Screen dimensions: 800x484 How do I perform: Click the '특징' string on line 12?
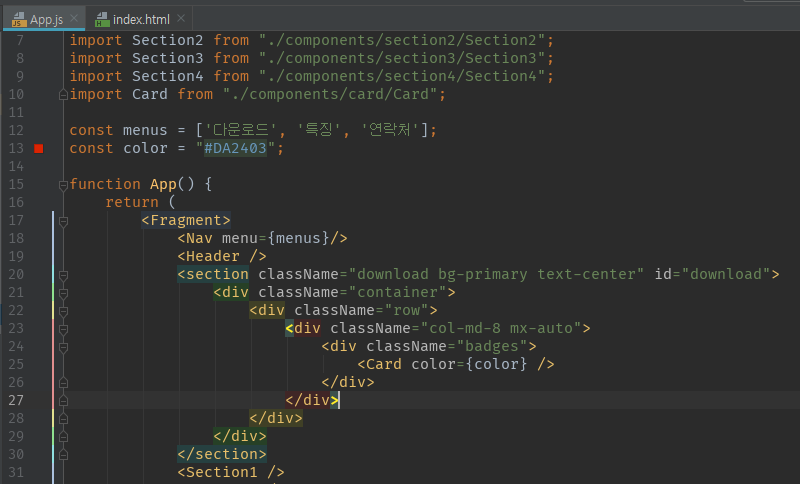click(x=318, y=131)
